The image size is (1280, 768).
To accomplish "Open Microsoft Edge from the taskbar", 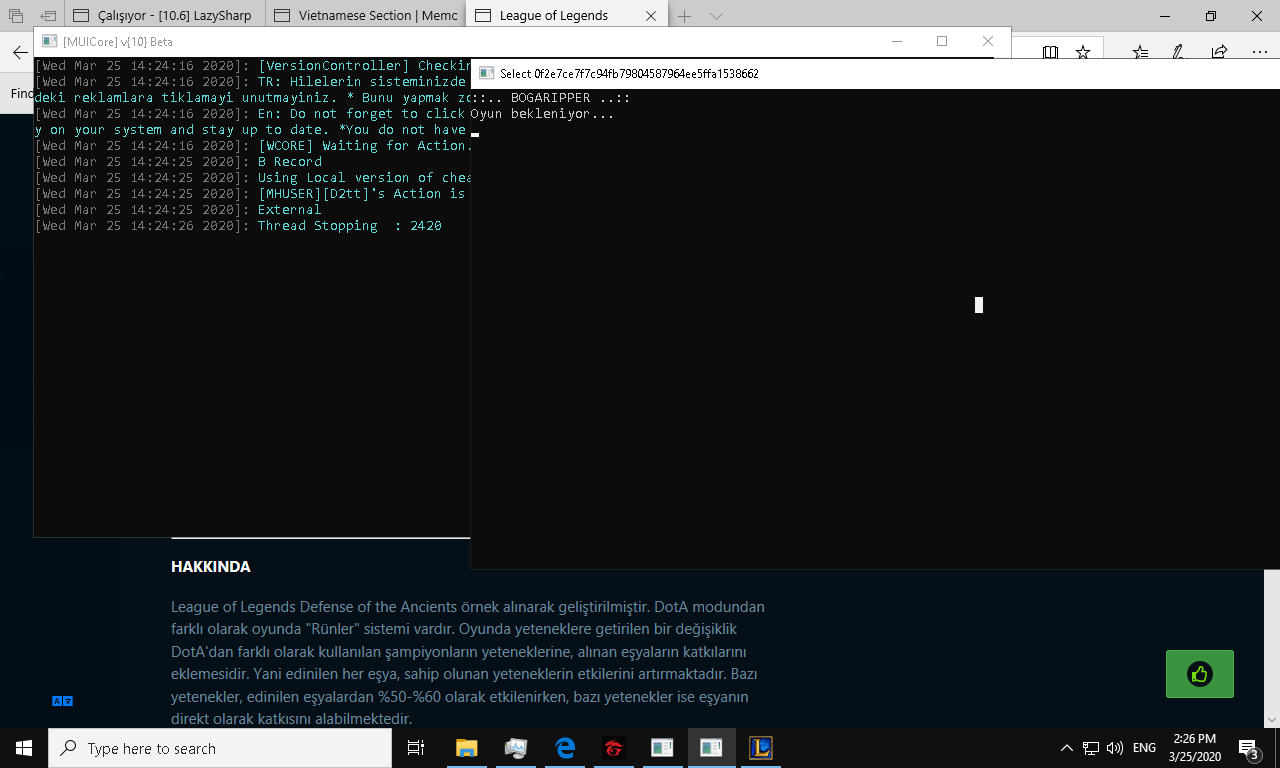I will click(565, 748).
